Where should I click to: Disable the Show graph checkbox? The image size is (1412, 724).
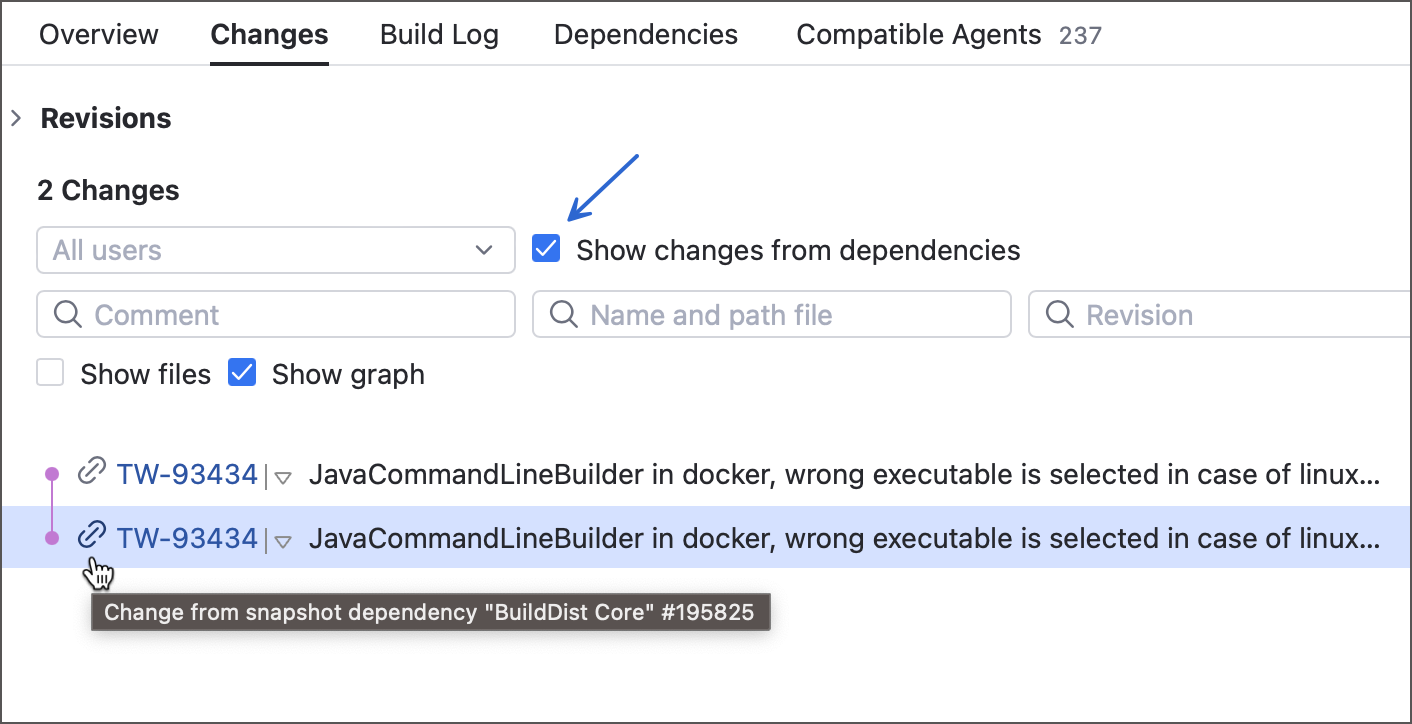[x=242, y=371]
